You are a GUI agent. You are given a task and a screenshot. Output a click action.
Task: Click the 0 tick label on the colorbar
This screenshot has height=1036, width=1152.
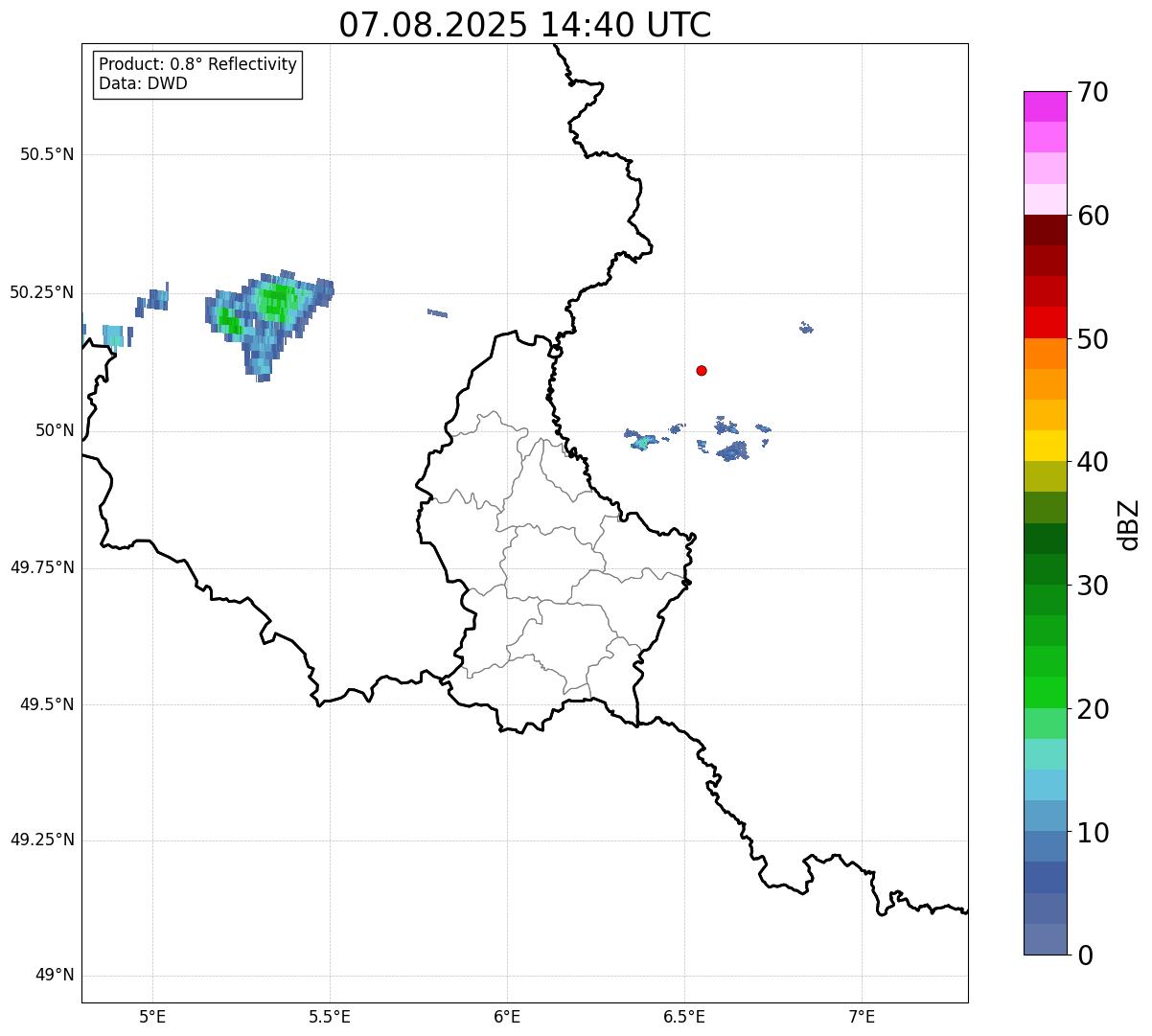pyautogui.click(x=1084, y=955)
